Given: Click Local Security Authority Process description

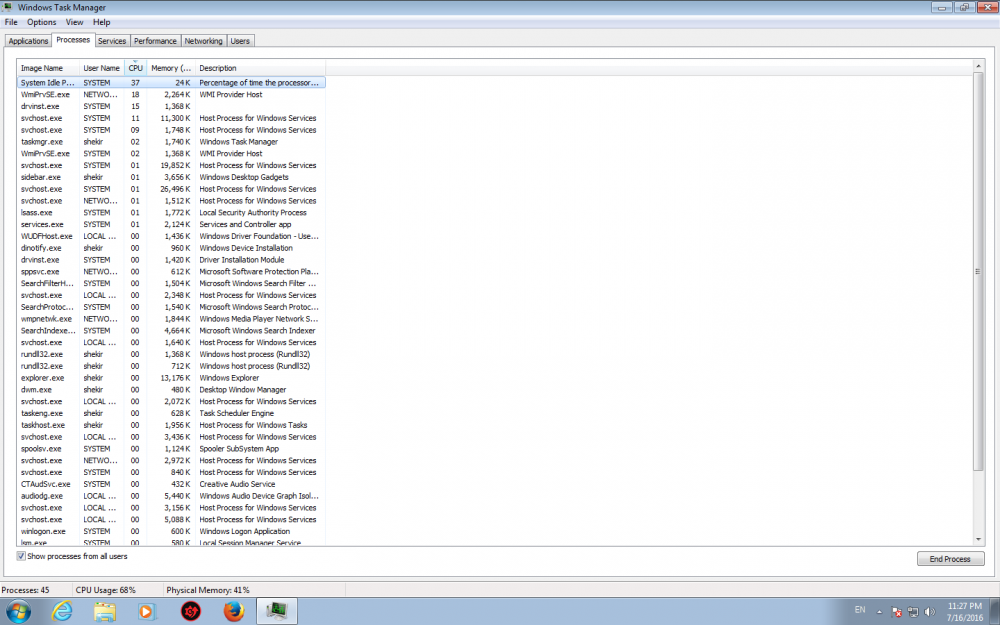Looking at the screenshot, I should coord(253,212).
